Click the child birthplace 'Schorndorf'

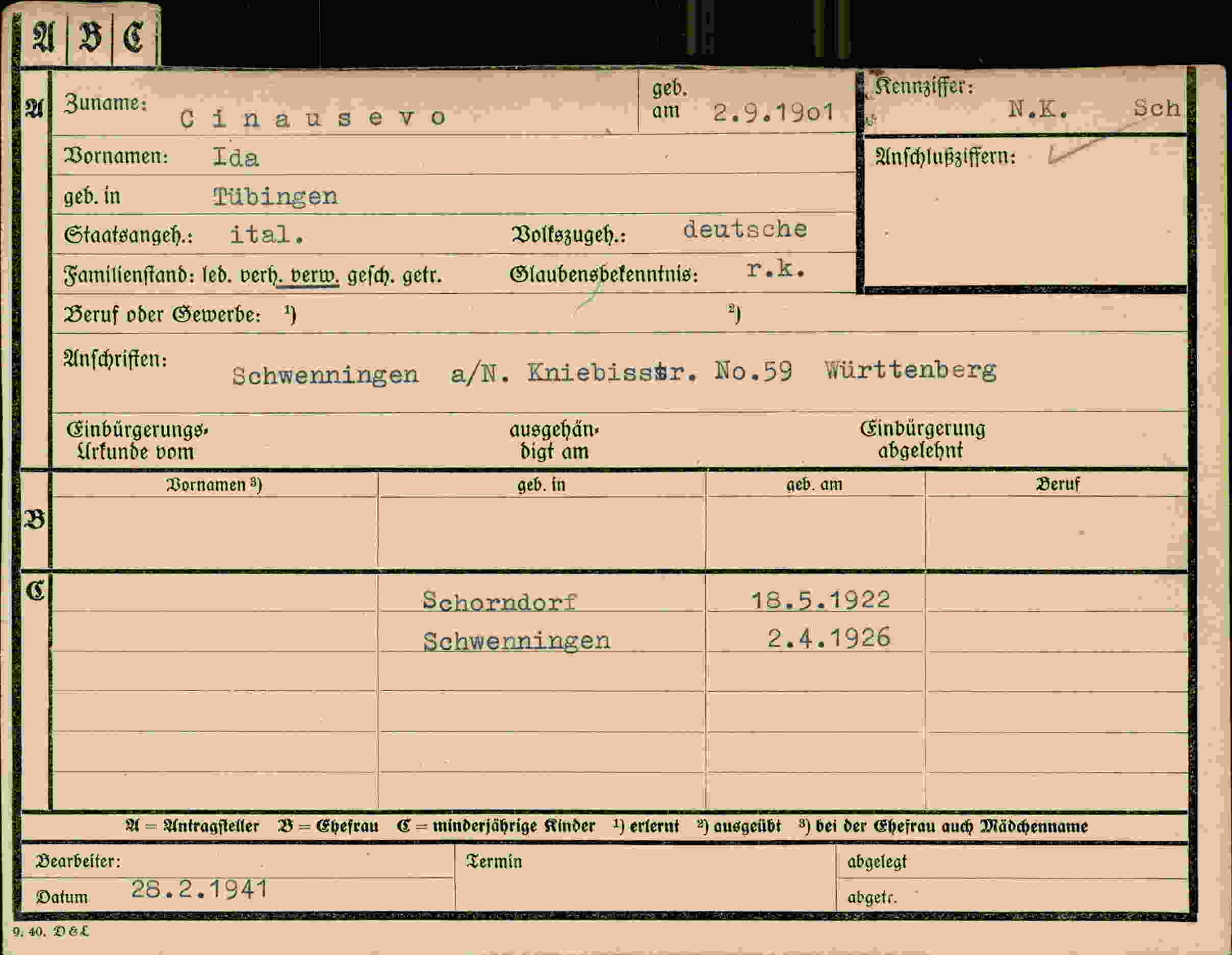point(500,600)
